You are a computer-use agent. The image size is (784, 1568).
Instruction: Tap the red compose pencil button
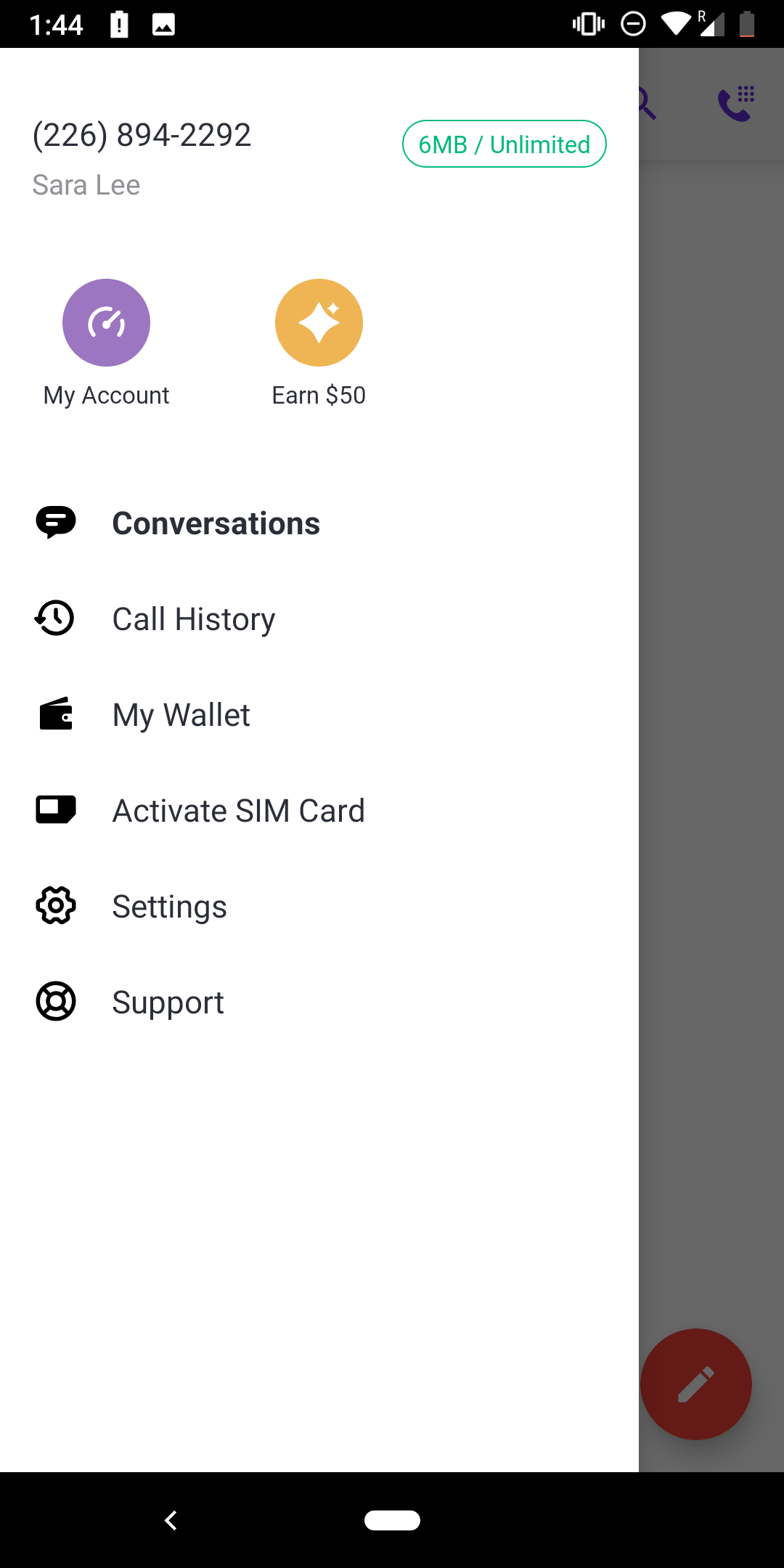click(695, 1384)
